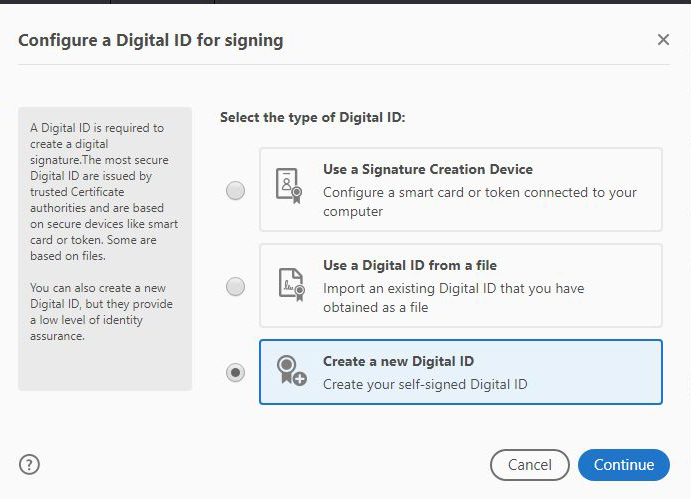Select the Signature Creation Device radio button
Screen dimensions: 691x499
click(x=235, y=190)
